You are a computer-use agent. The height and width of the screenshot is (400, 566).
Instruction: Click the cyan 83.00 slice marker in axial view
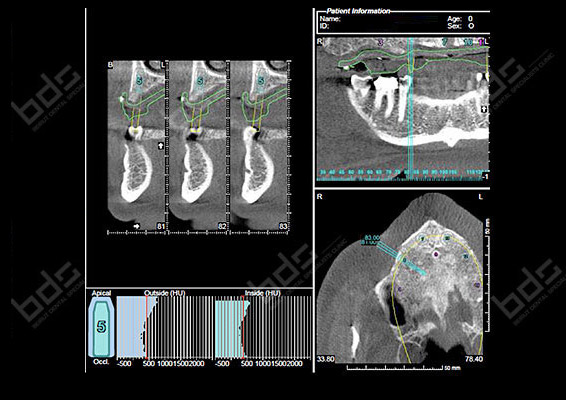(372, 238)
